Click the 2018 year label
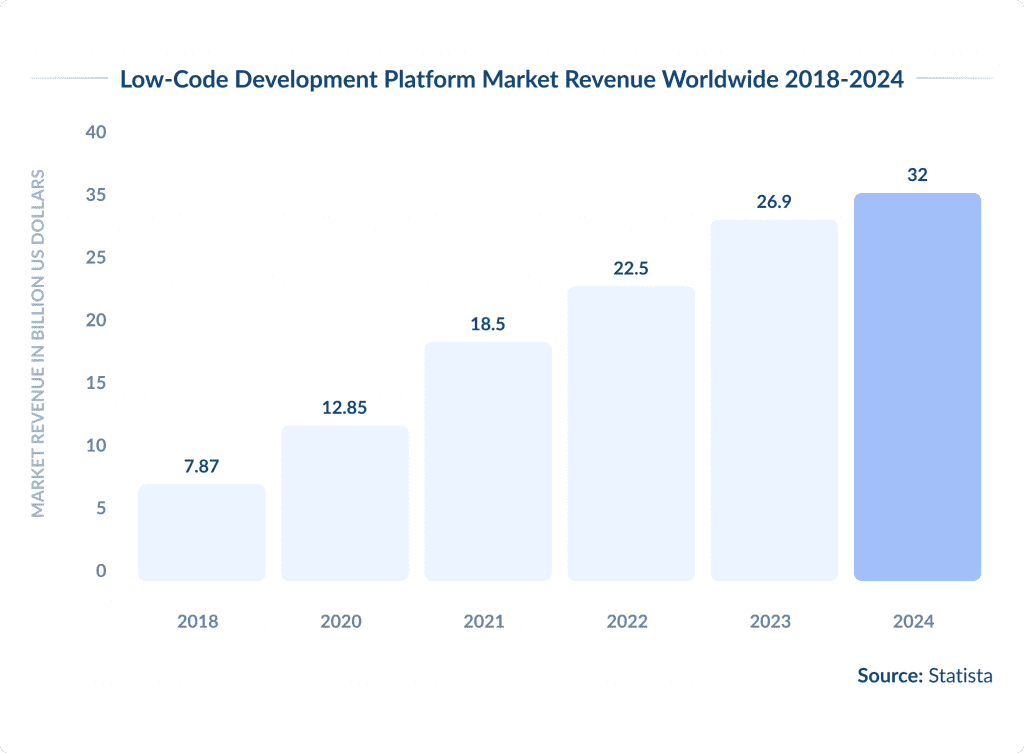 (x=199, y=621)
